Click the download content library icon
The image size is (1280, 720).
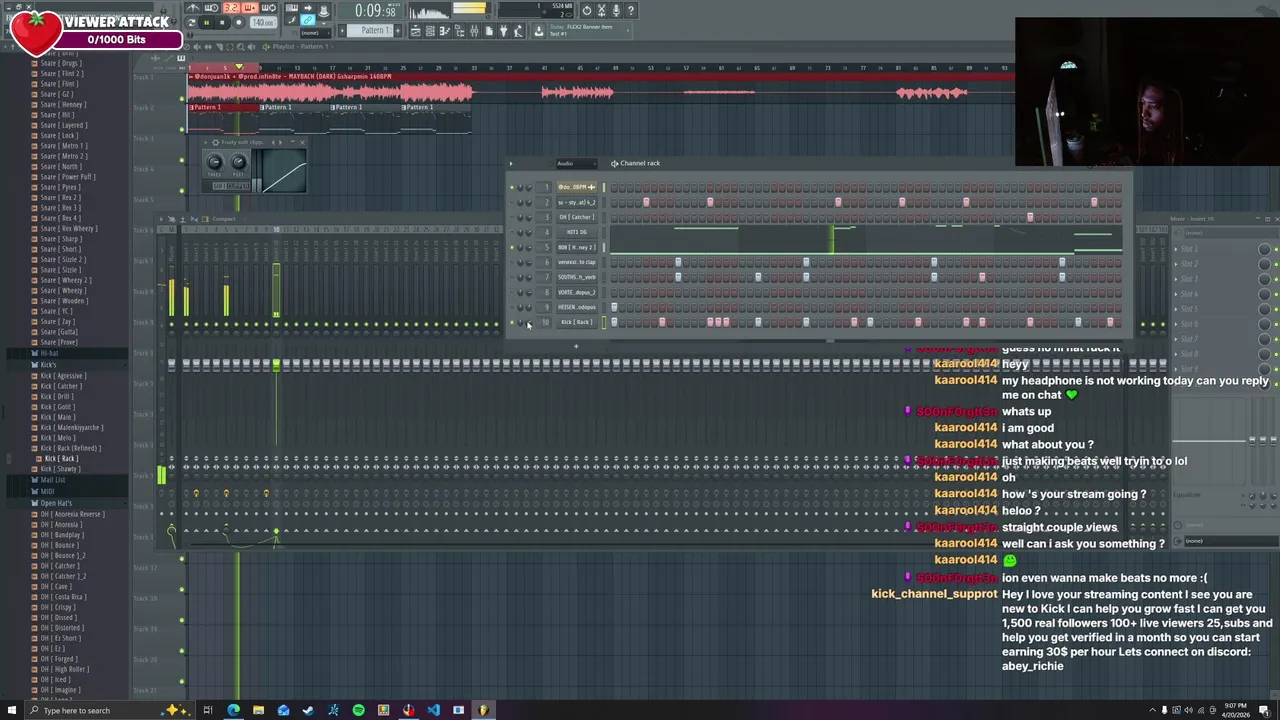pyautogui.click(x=537, y=31)
